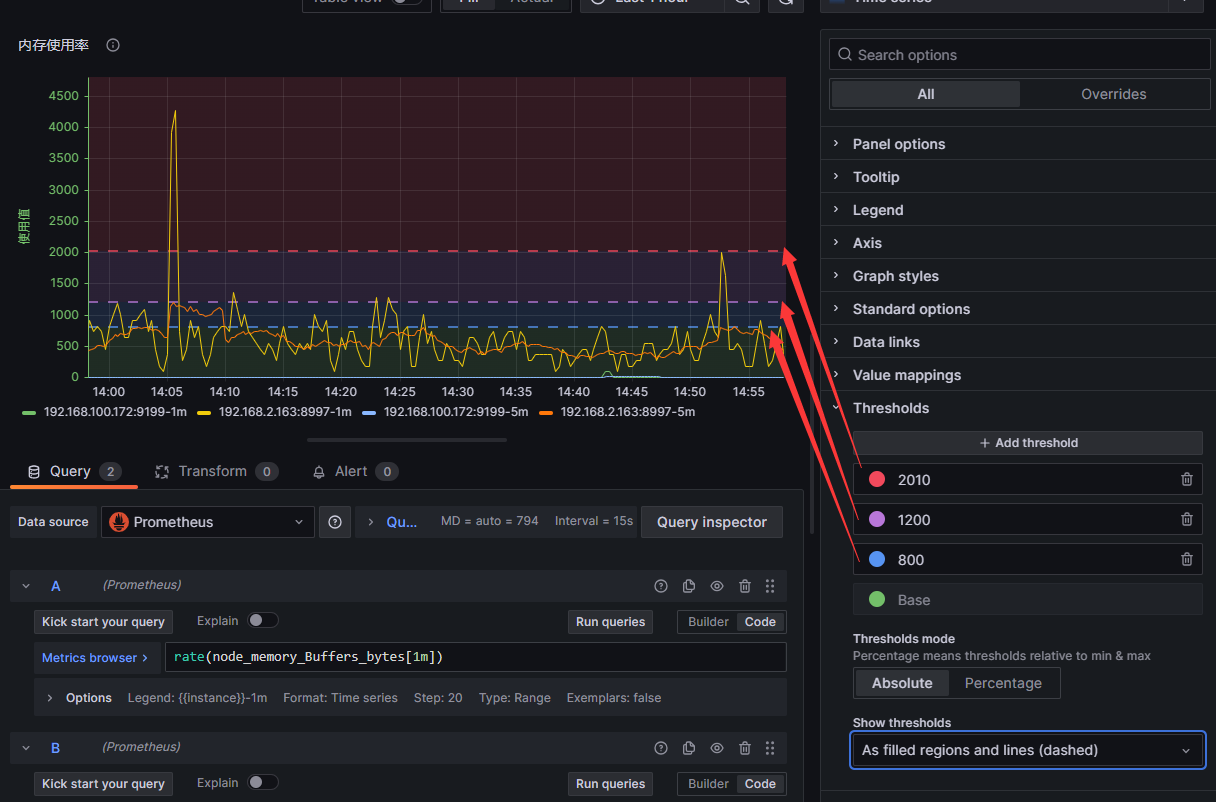Viewport: 1216px width, 802px height.
Task: Switch to Overrides tab
Action: 1114,94
